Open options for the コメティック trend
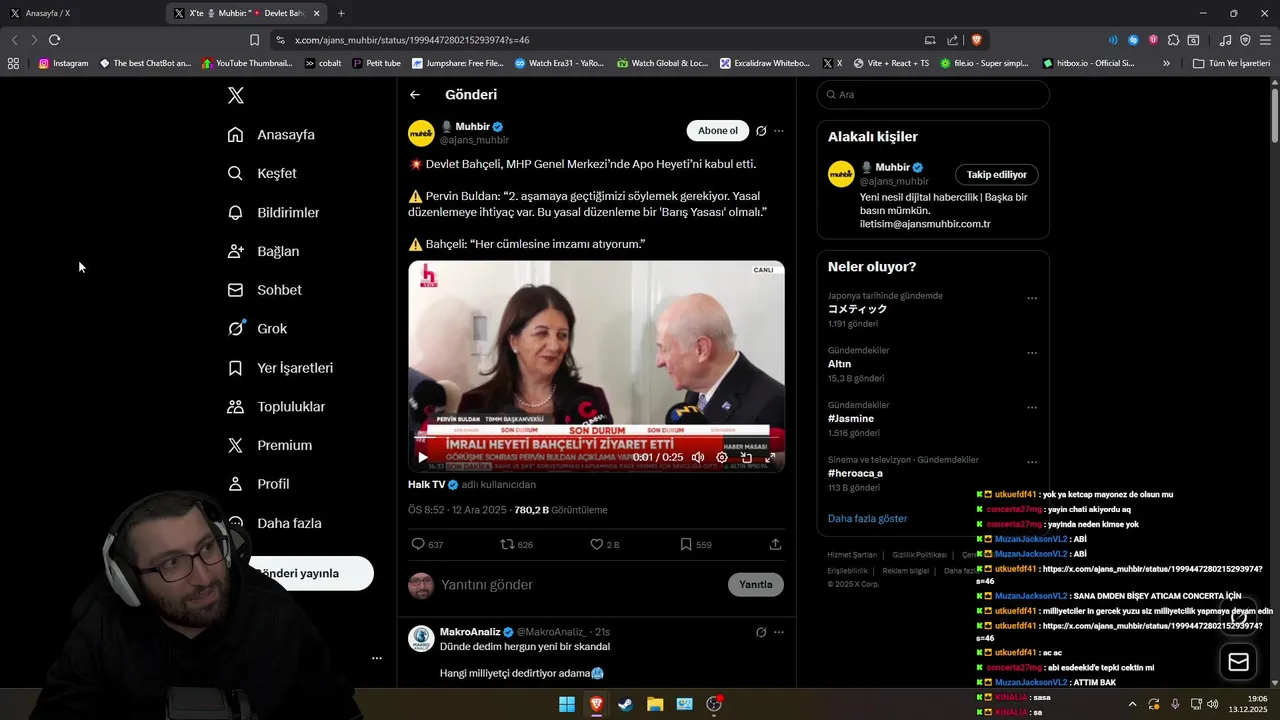The image size is (1280, 720). 1032,298
